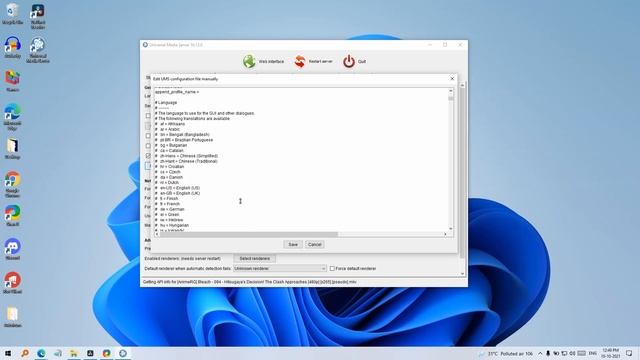Click the 'zh-Hans = Chinese (Simplified)' line
This screenshot has width=640, height=360.
point(187,156)
